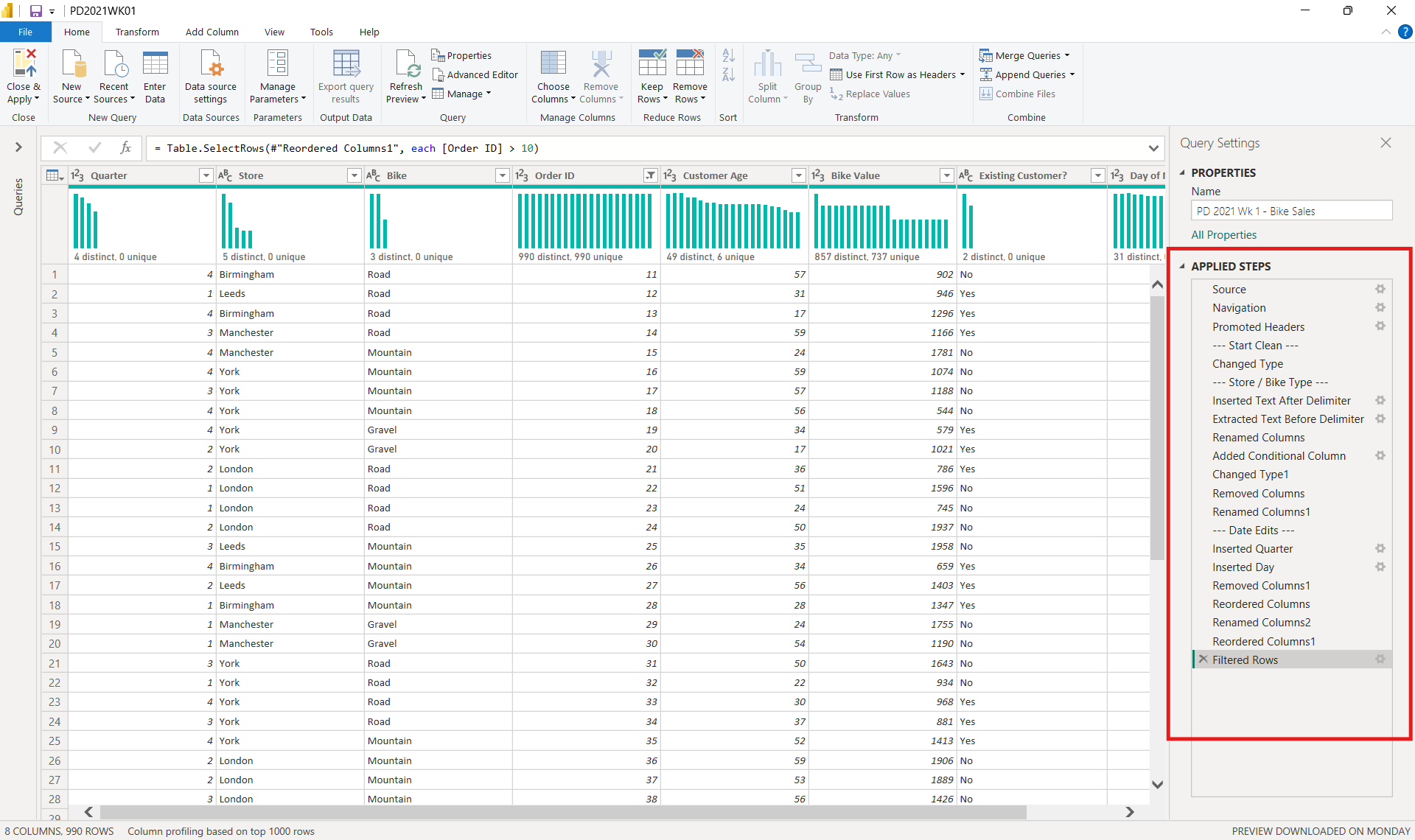
Task: Confirm formula with the checkmark button
Action: (94, 148)
